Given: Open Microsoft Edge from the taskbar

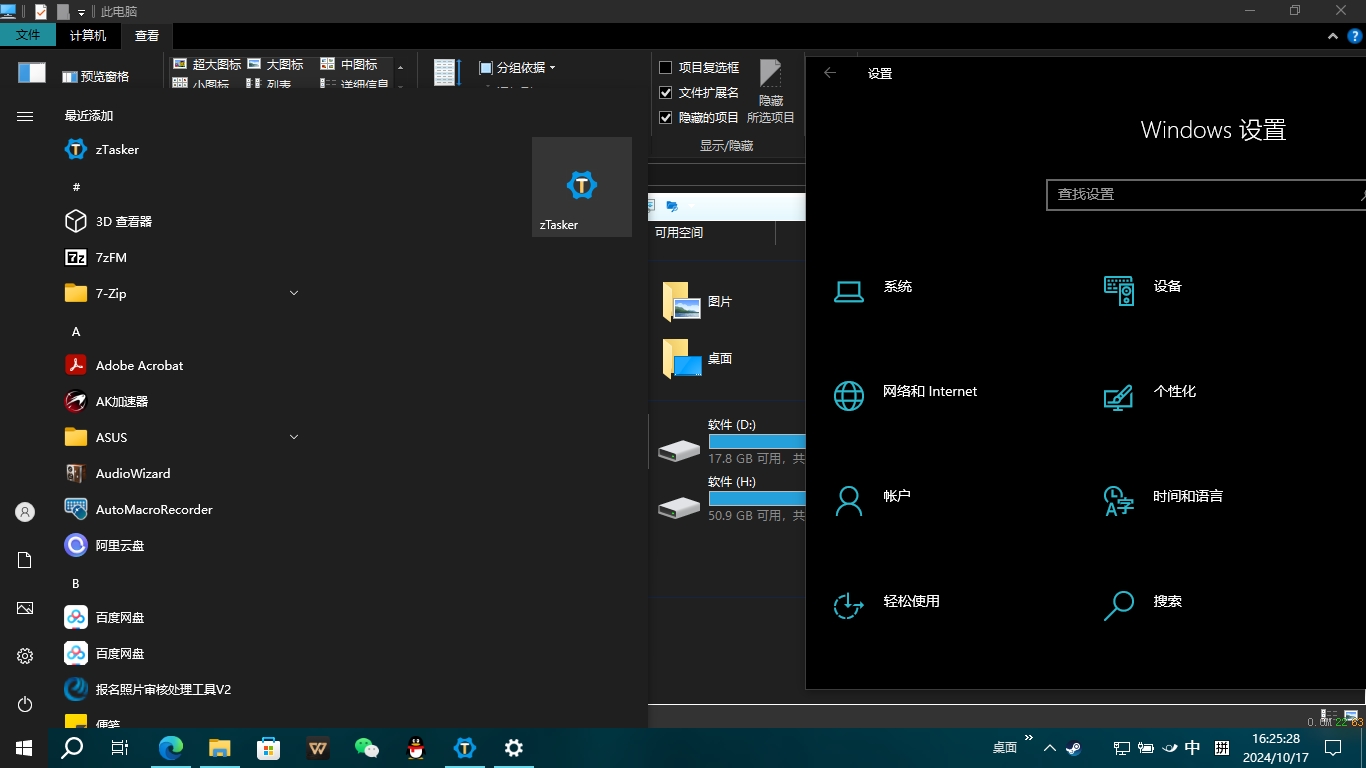Looking at the screenshot, I should point(171,747).
